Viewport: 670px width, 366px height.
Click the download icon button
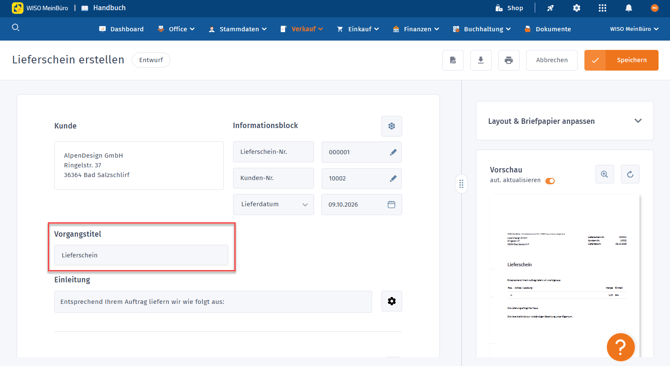481,60
